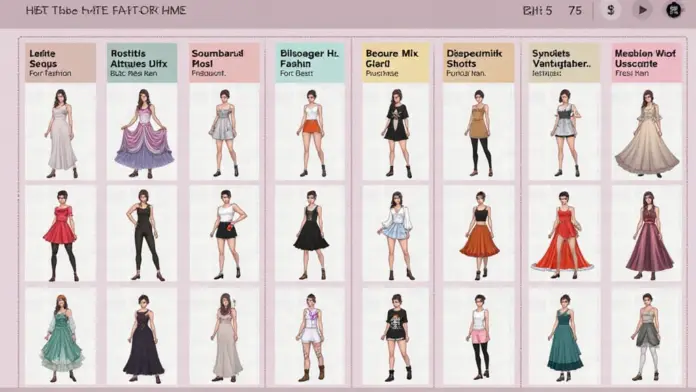Select the Rostitis Alttwes Ulfx category header
Viewport: 696px width, 392px height.
(x=142, y=63)
